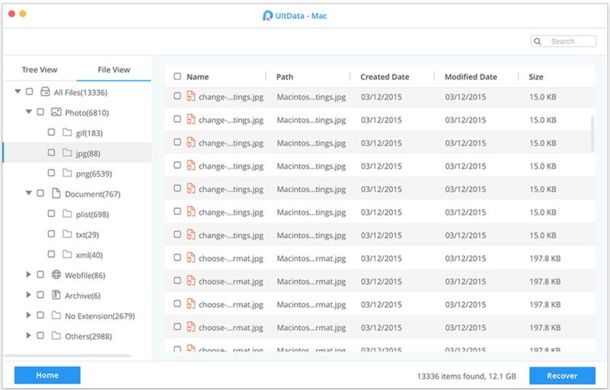Click the Photo category image icon
Image resolution: width=610 pixels, height=390 pixels.
click(56, 112)
